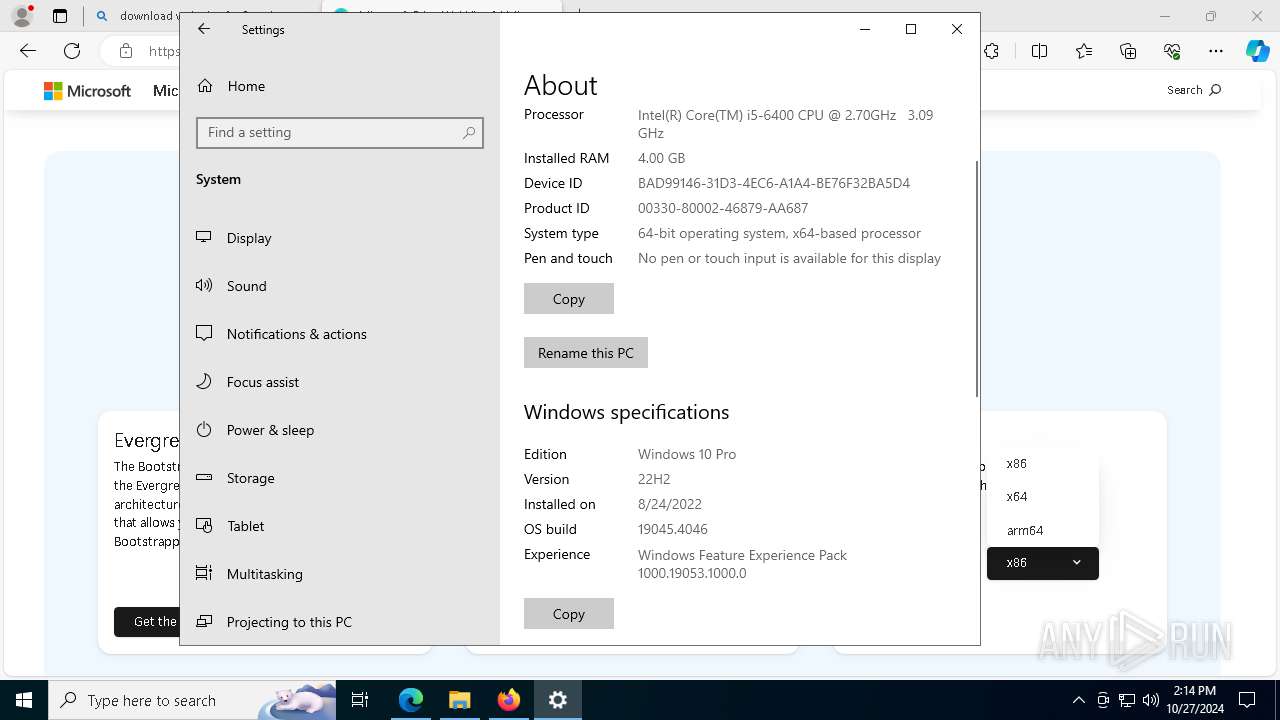The width and height of the screenshot is (1280, 720).
Task: Click the search magnifier in Find a setting
Action: 469,132
